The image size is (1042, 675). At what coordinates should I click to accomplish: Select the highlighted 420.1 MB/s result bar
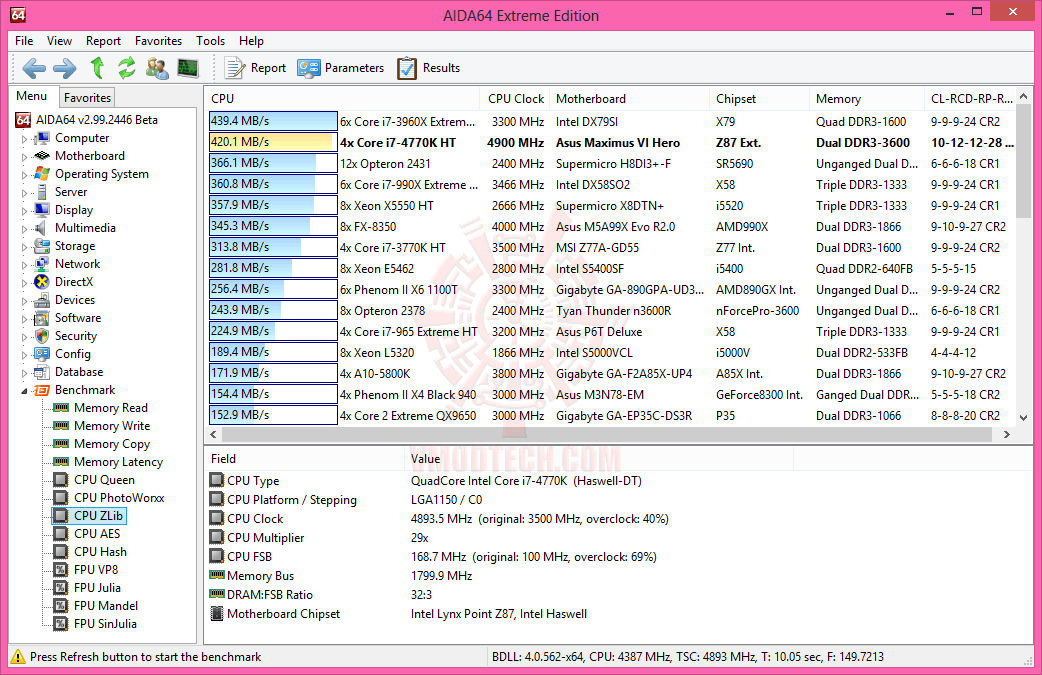click(x=273, y=142)
